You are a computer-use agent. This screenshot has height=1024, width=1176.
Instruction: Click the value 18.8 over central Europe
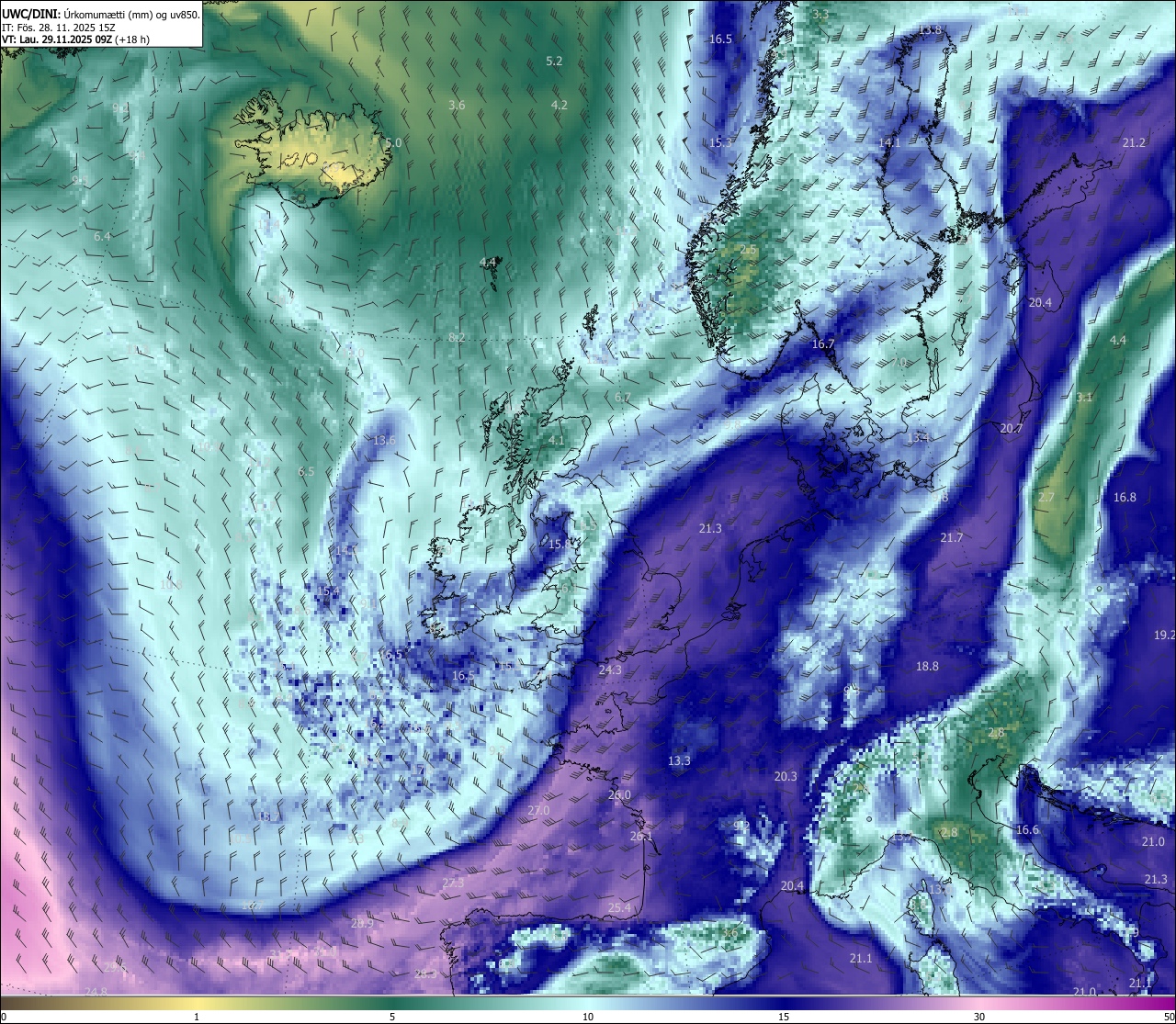(927, 666)
